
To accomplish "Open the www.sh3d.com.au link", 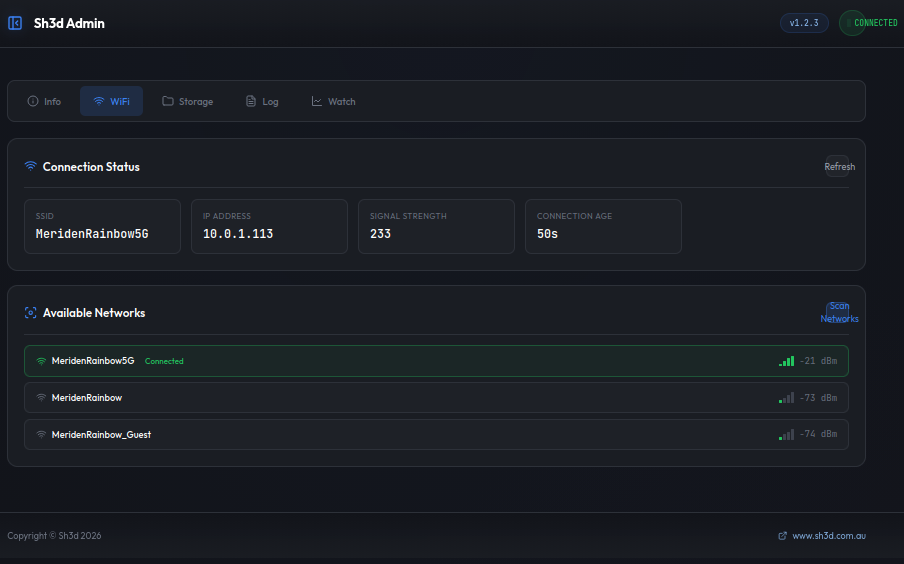I will click(x=828, y=536).
